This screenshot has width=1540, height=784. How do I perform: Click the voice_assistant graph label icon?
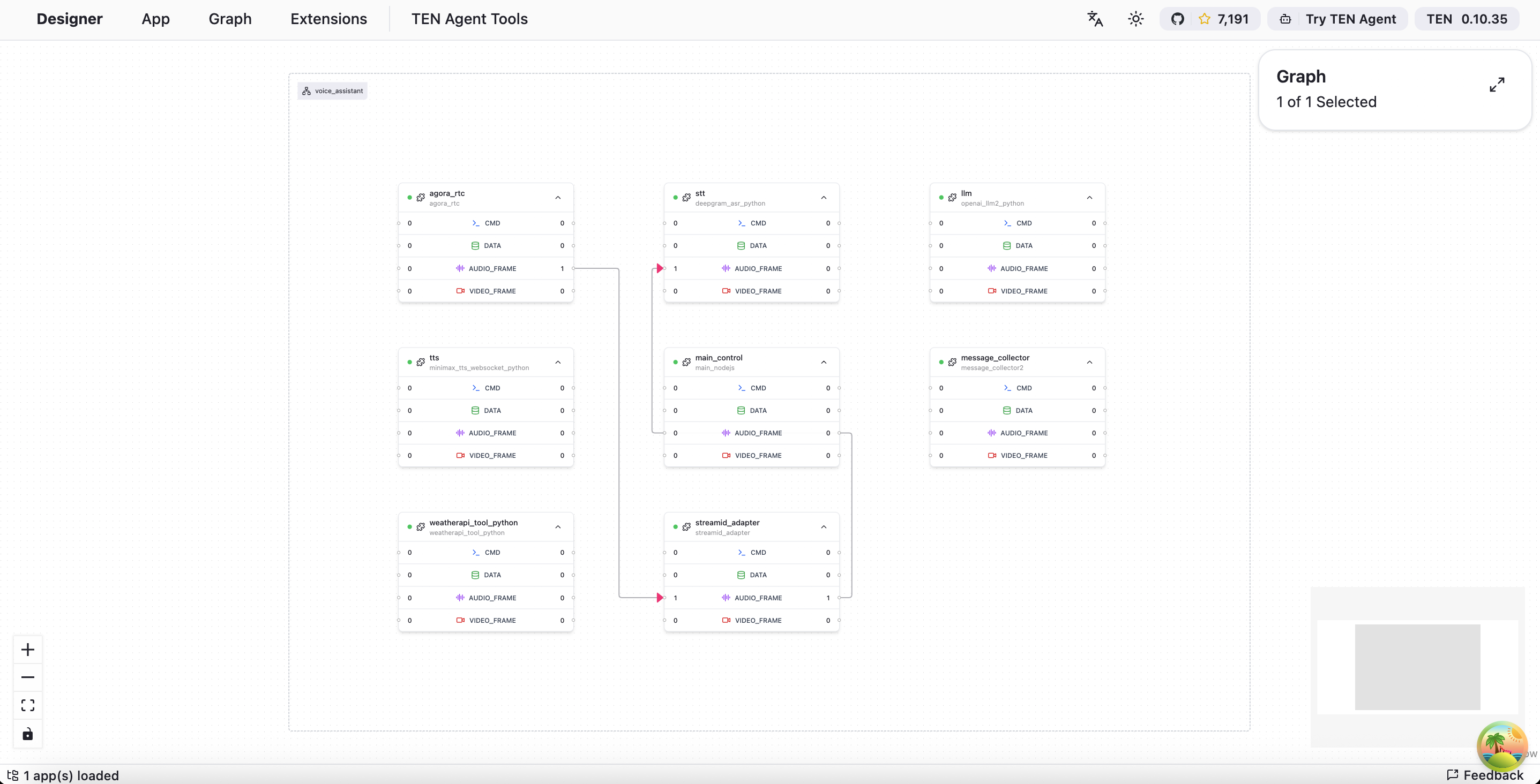(306, 91)
